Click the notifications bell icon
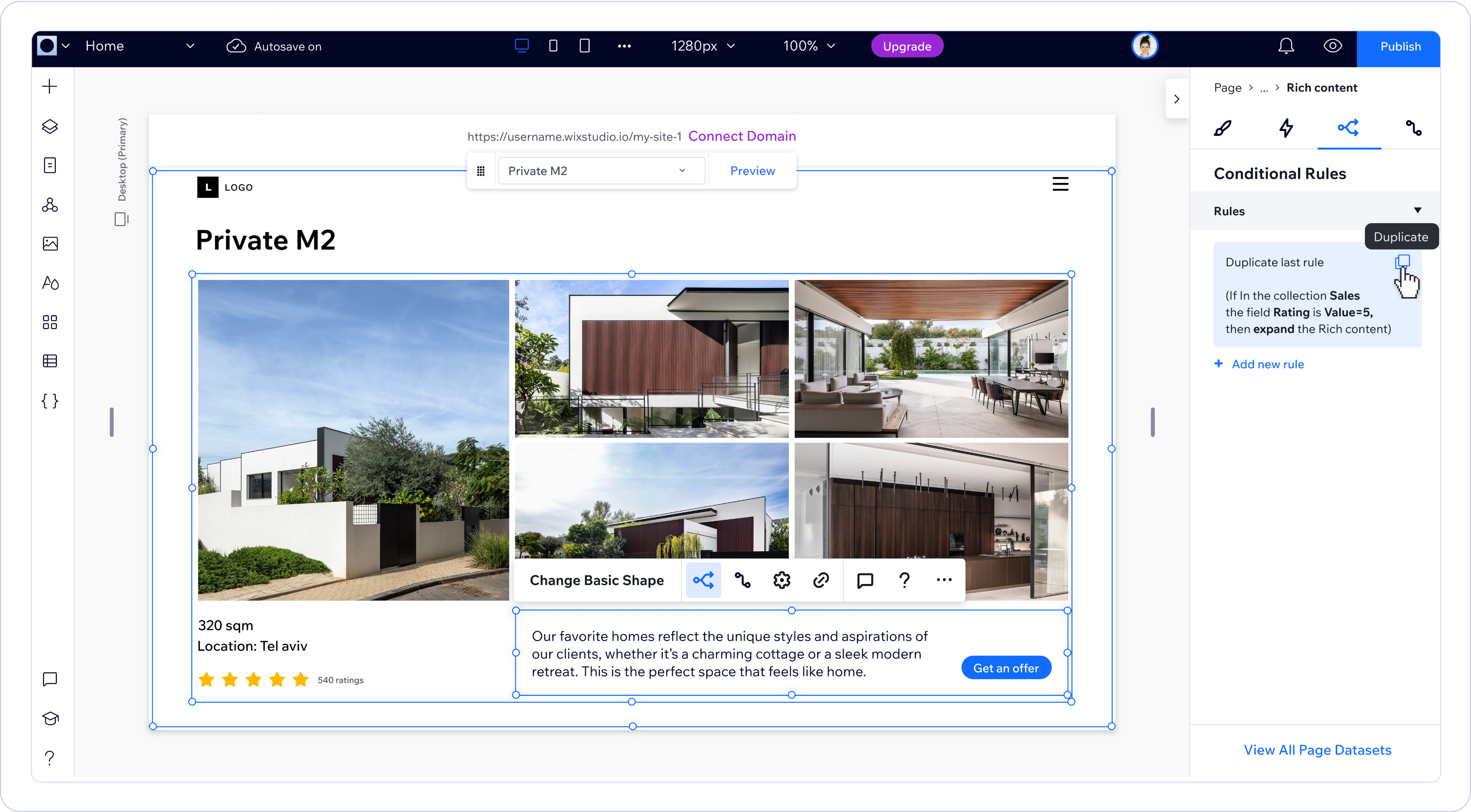 click(x=1285, y=46)
